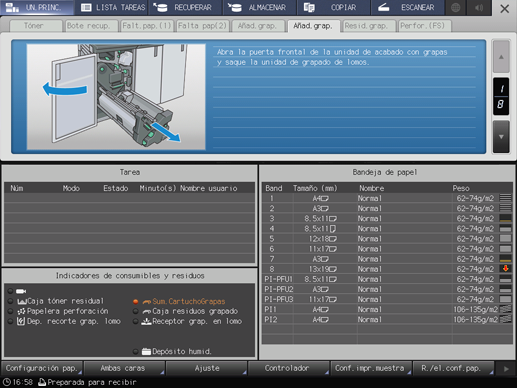Screen dimensions: 517x388
Task: Select the ALMACENAR store function
Action: click(259, 7)
